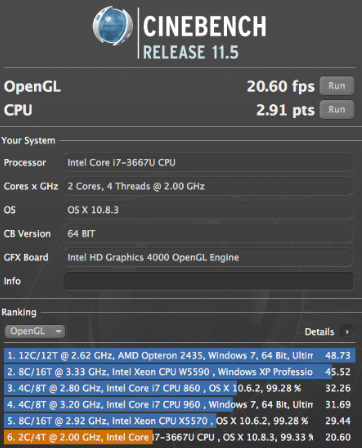Screen dimensions: 362x448
Task: Click the Details arrow icon
Action: [347, 332]
